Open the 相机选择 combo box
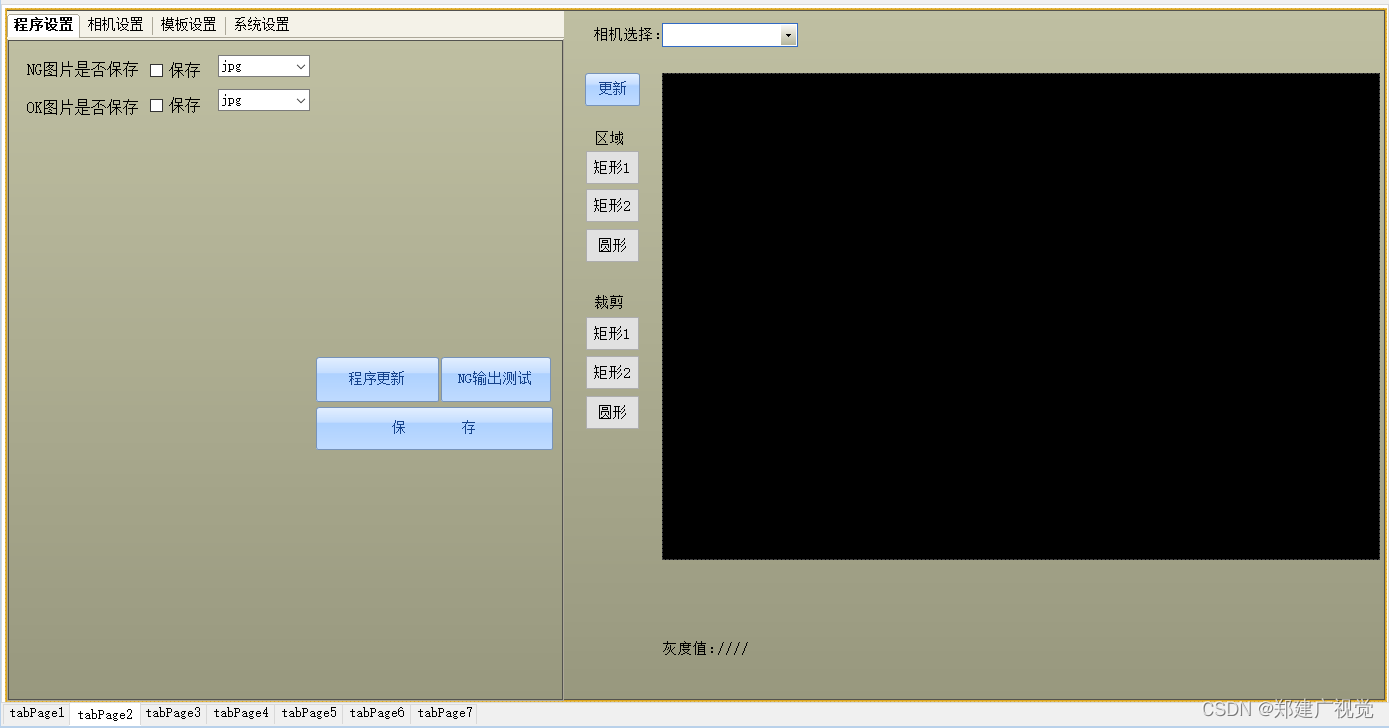This screenshot has height=728, width=1389. coord(730,35)
